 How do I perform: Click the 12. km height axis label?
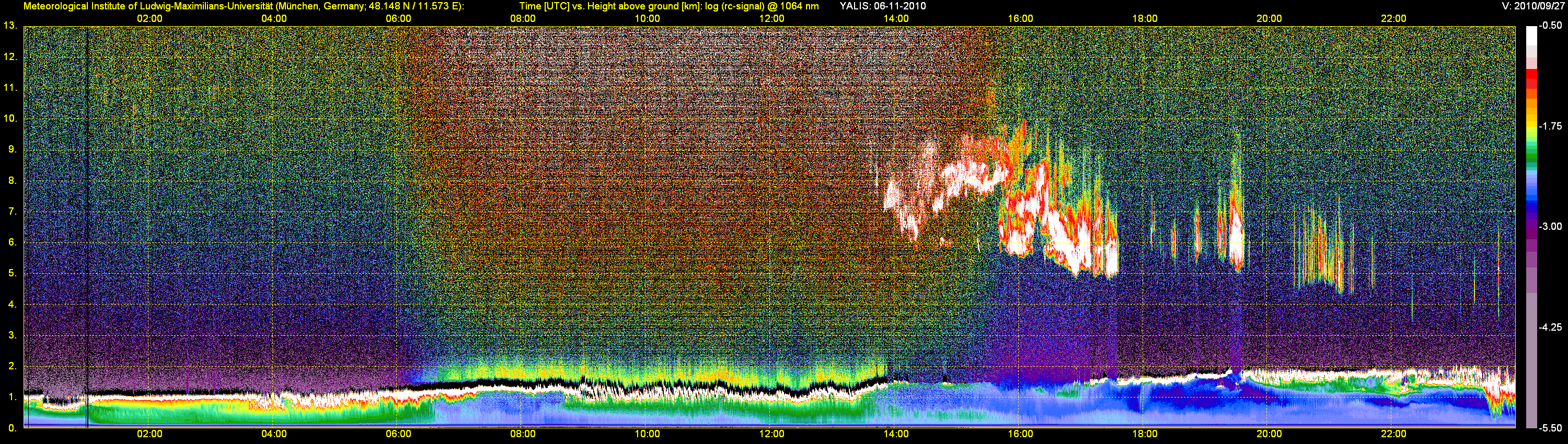click(x=10, y=56)
